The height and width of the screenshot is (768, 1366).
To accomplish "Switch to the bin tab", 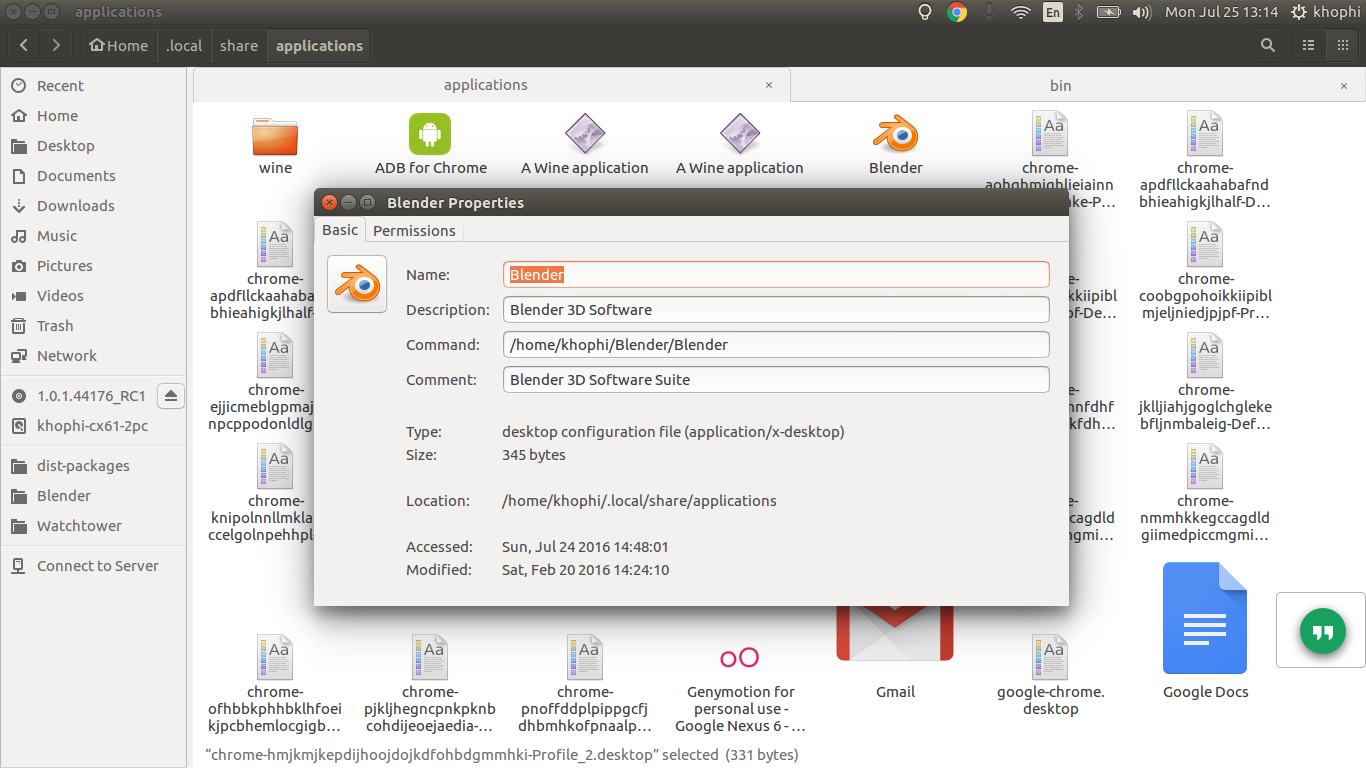I will [1060, 85].
